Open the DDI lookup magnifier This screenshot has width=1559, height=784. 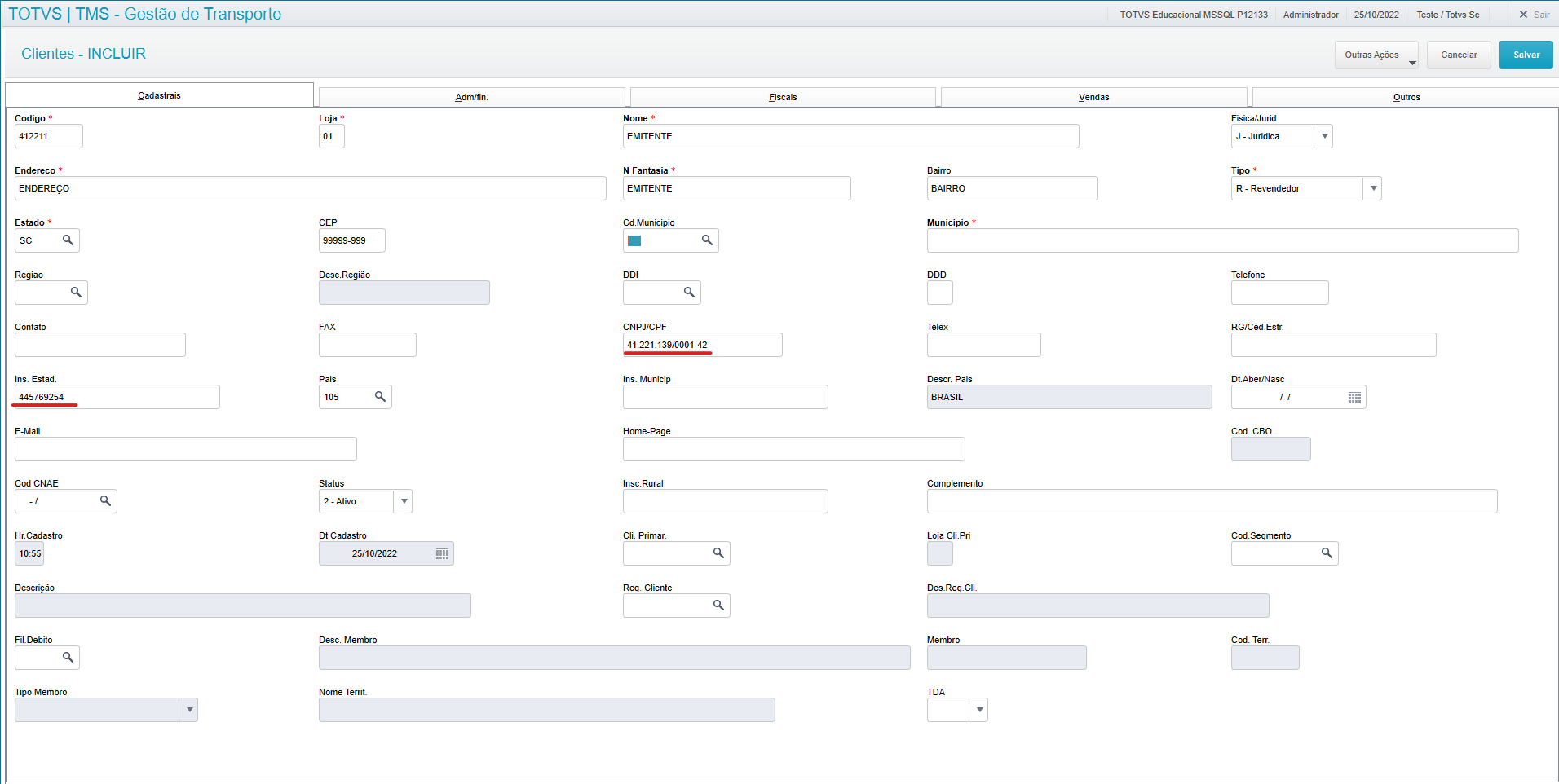[x=689, y=293]
